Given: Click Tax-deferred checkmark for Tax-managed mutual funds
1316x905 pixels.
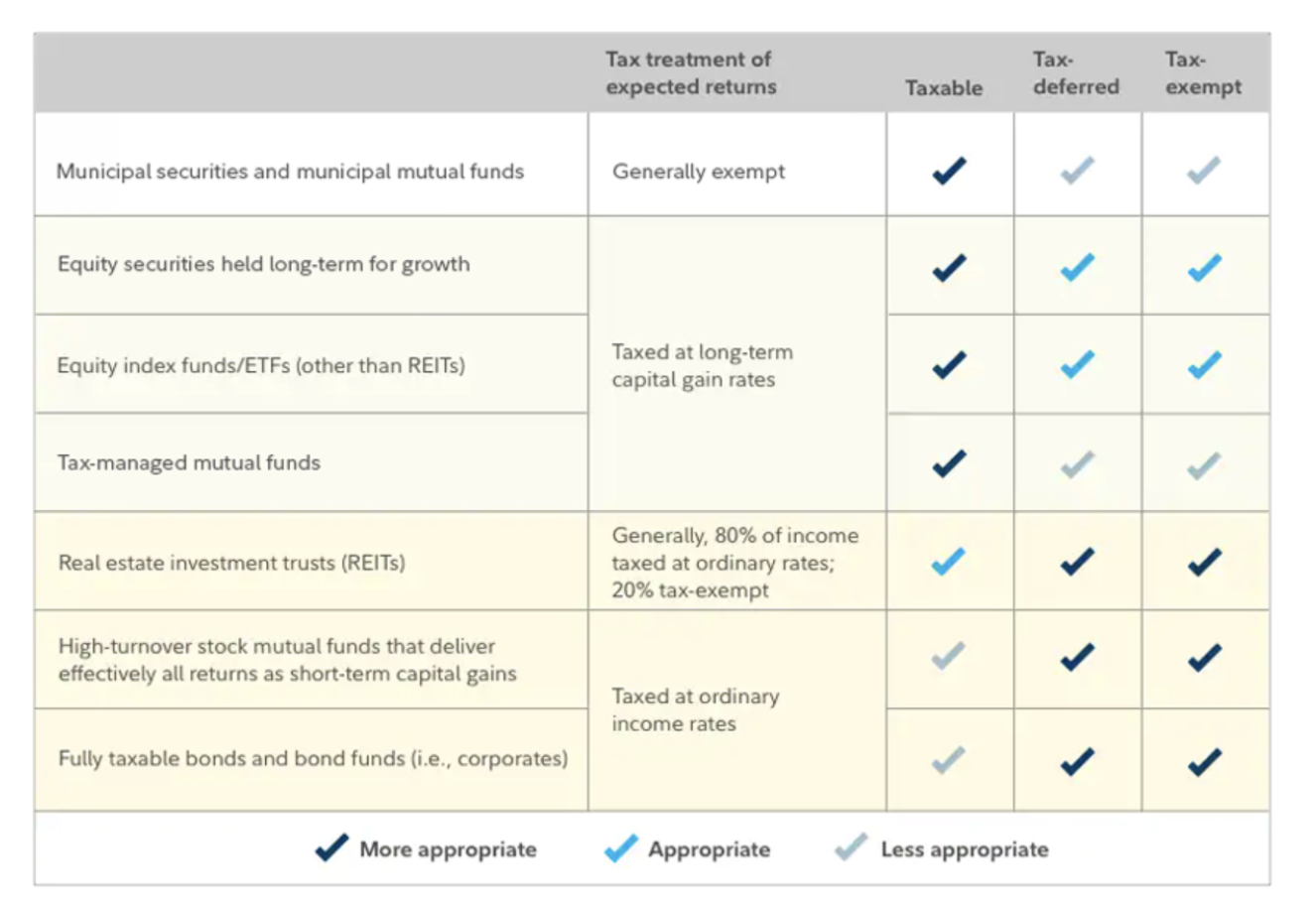Looking at the screenshot, I should point(1077,463).
